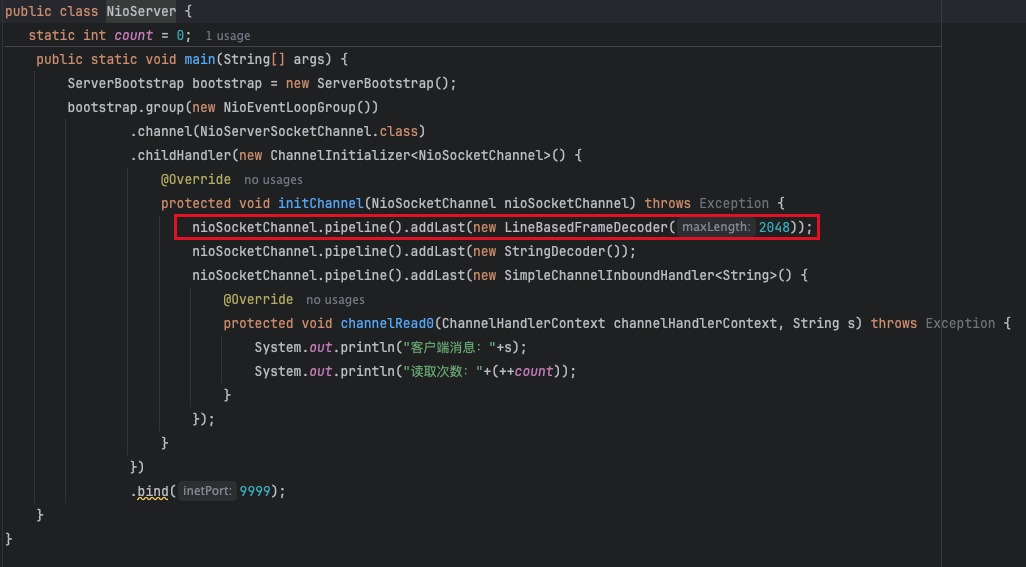Click the inetPort parameter hint
1026x567 pixels.
coord(206,491)
